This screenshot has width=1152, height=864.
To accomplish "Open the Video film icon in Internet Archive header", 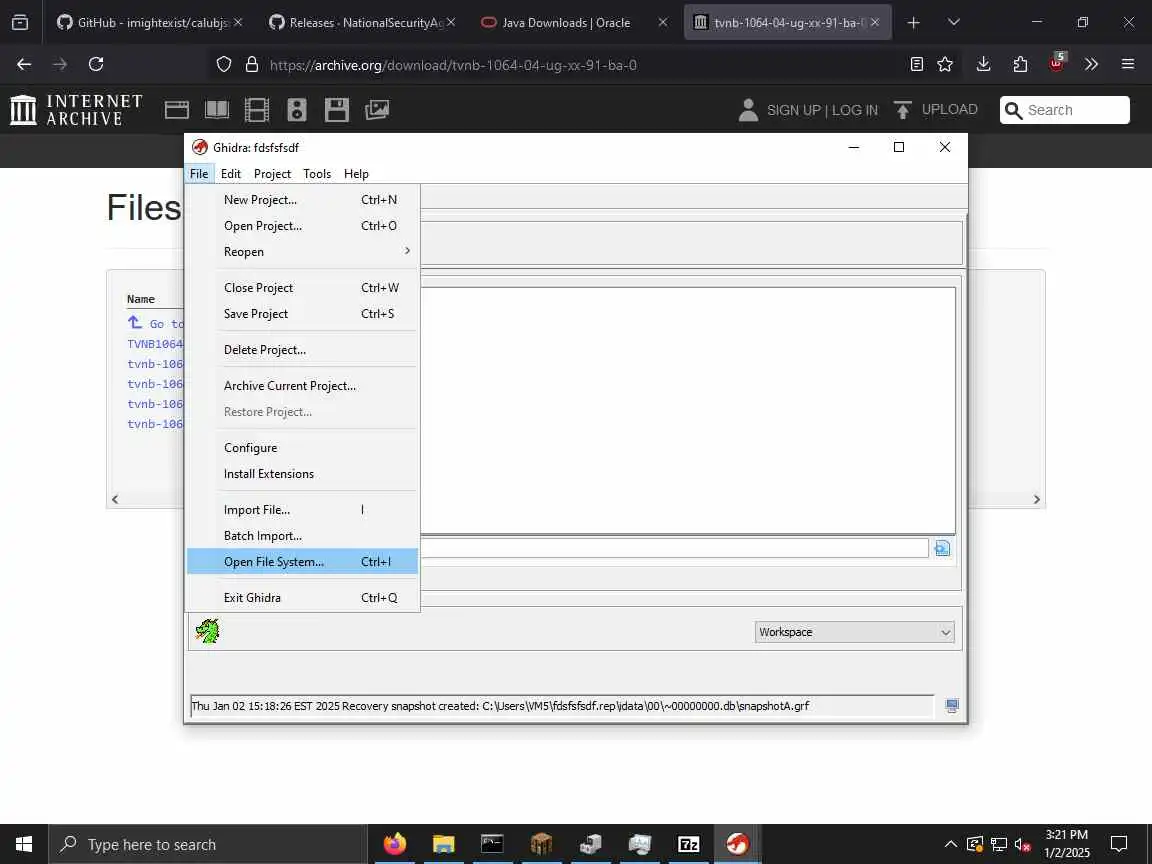I will tap(256, 110).
